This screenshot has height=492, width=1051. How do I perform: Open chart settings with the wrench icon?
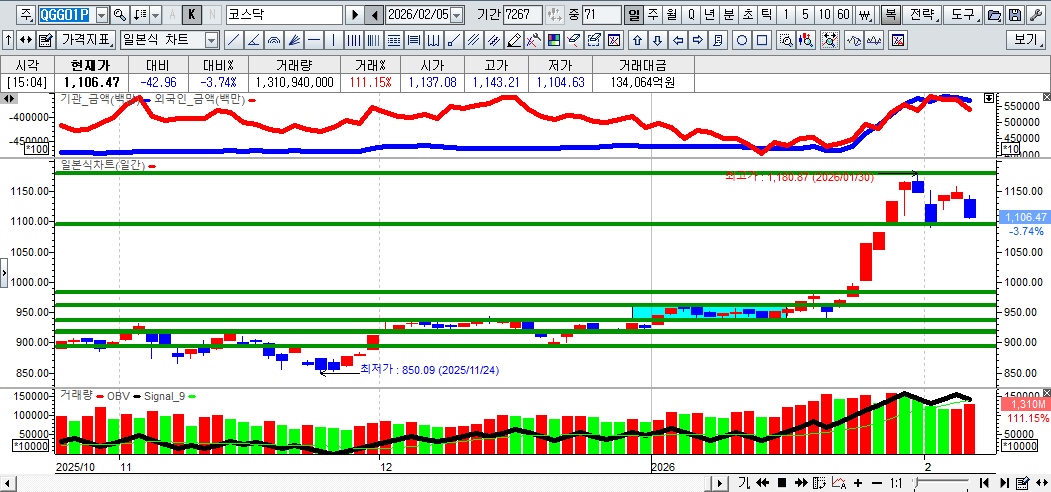(1034, 15)
